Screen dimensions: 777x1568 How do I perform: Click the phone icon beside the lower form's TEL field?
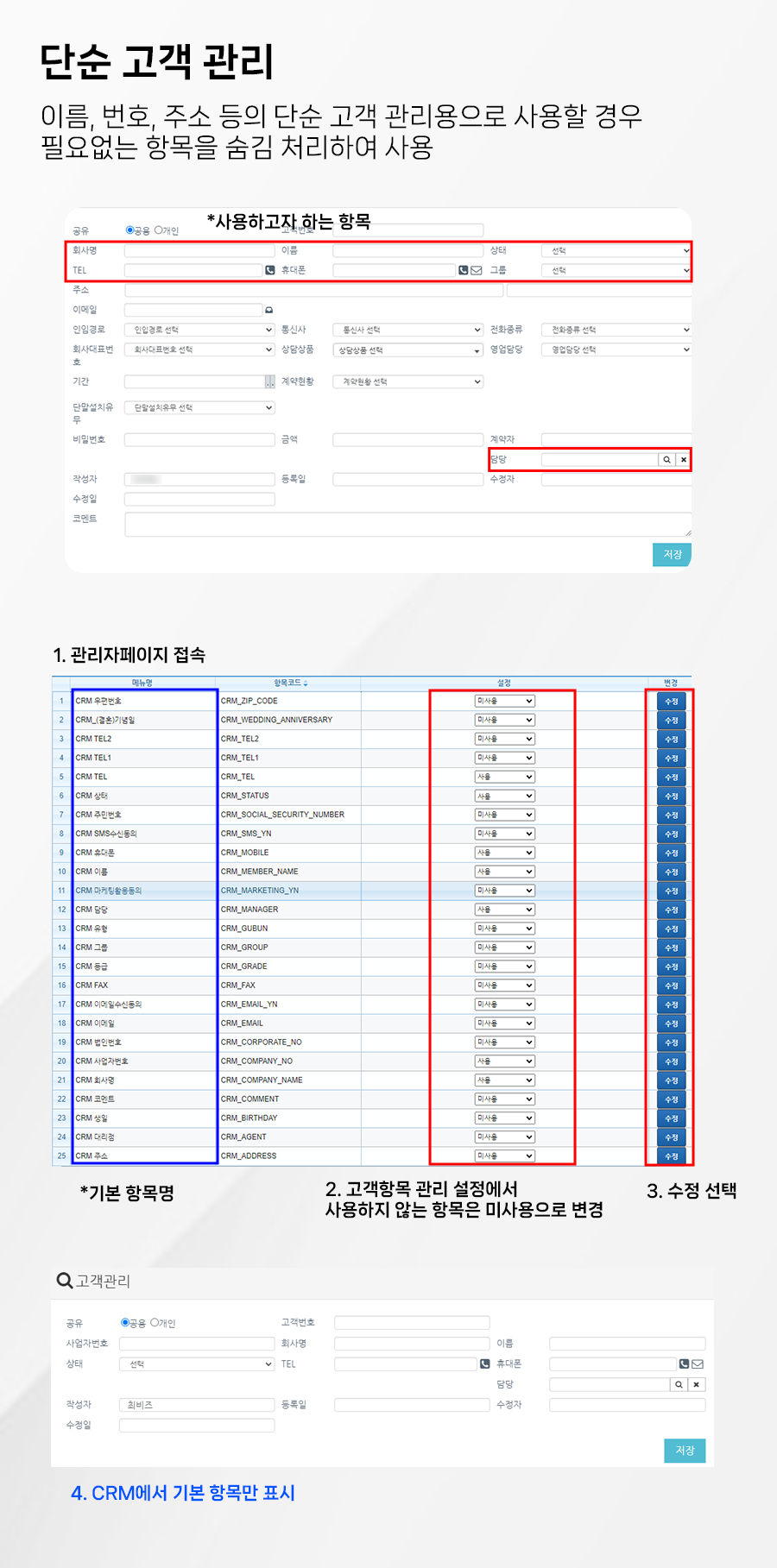point(484,1364)
